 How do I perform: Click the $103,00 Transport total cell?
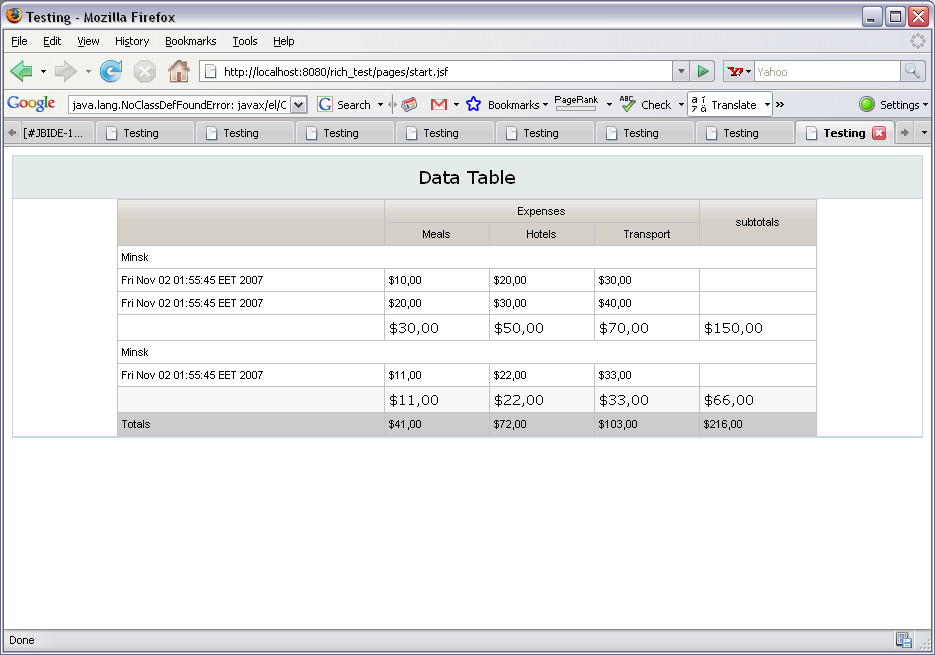(646, 424)
